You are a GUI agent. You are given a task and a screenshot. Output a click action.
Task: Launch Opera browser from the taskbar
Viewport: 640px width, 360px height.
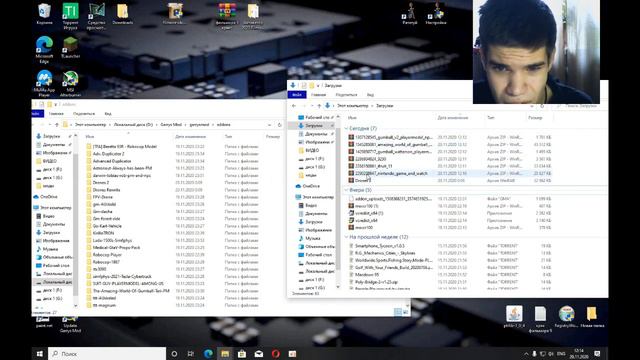(x=276, y=353)
